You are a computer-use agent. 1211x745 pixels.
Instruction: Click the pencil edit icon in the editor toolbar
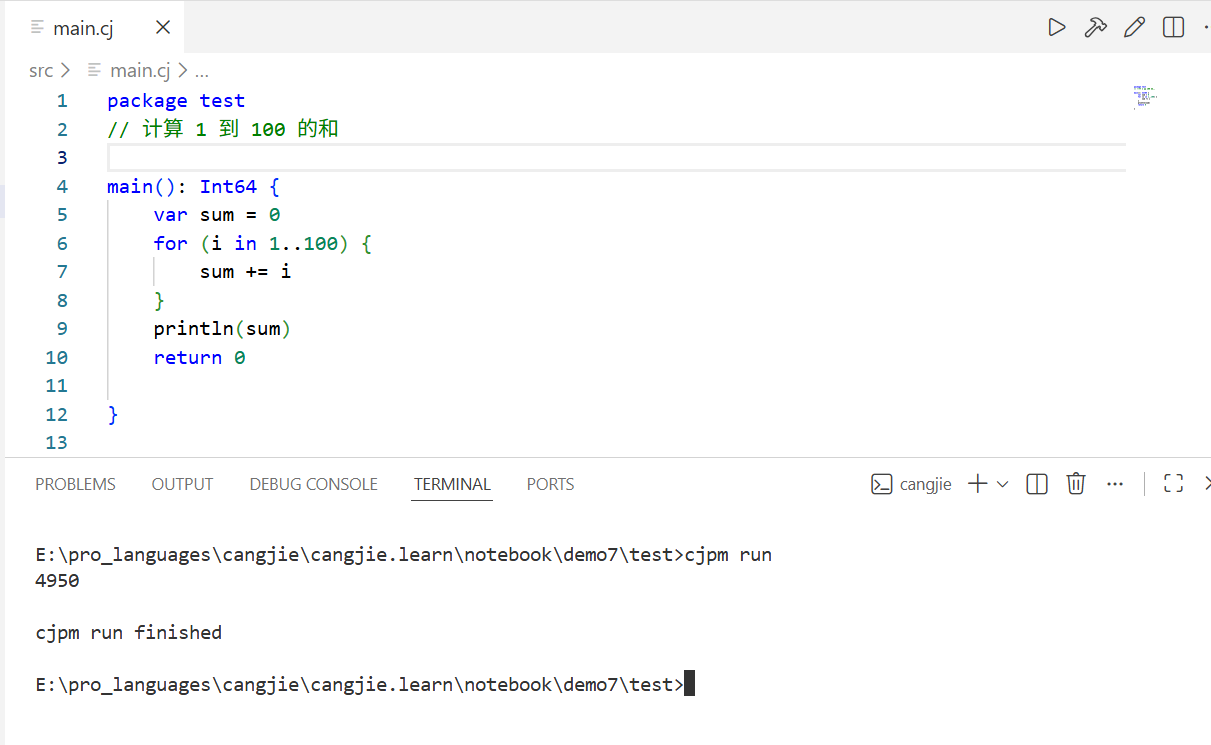pos(1134,27)
